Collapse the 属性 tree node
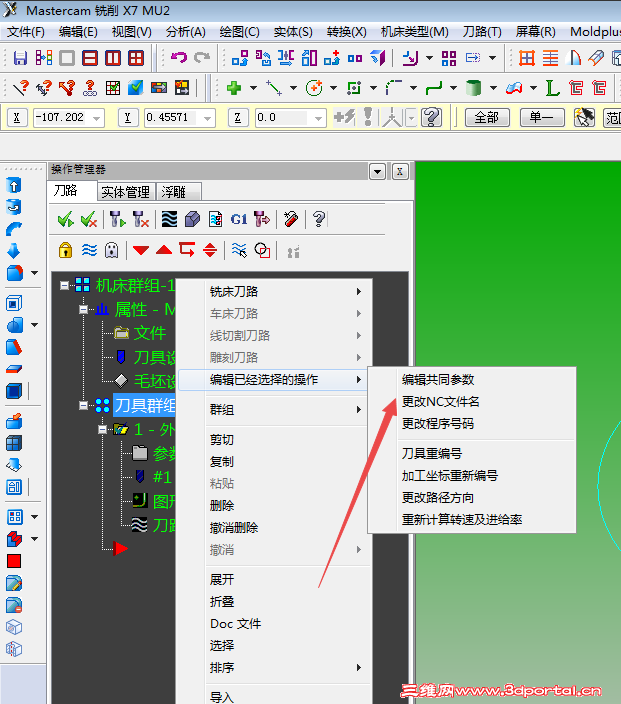Viewport: 621px width, 704px height. click(x=83, y=309)
